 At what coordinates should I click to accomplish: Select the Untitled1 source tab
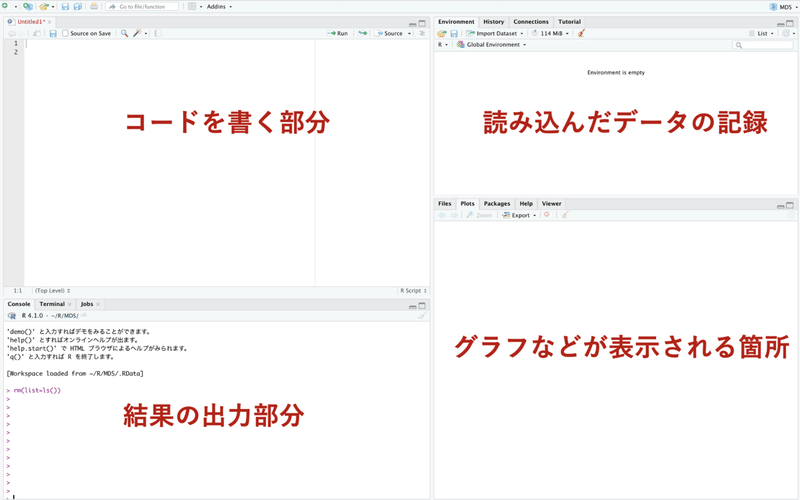(29, 22)
